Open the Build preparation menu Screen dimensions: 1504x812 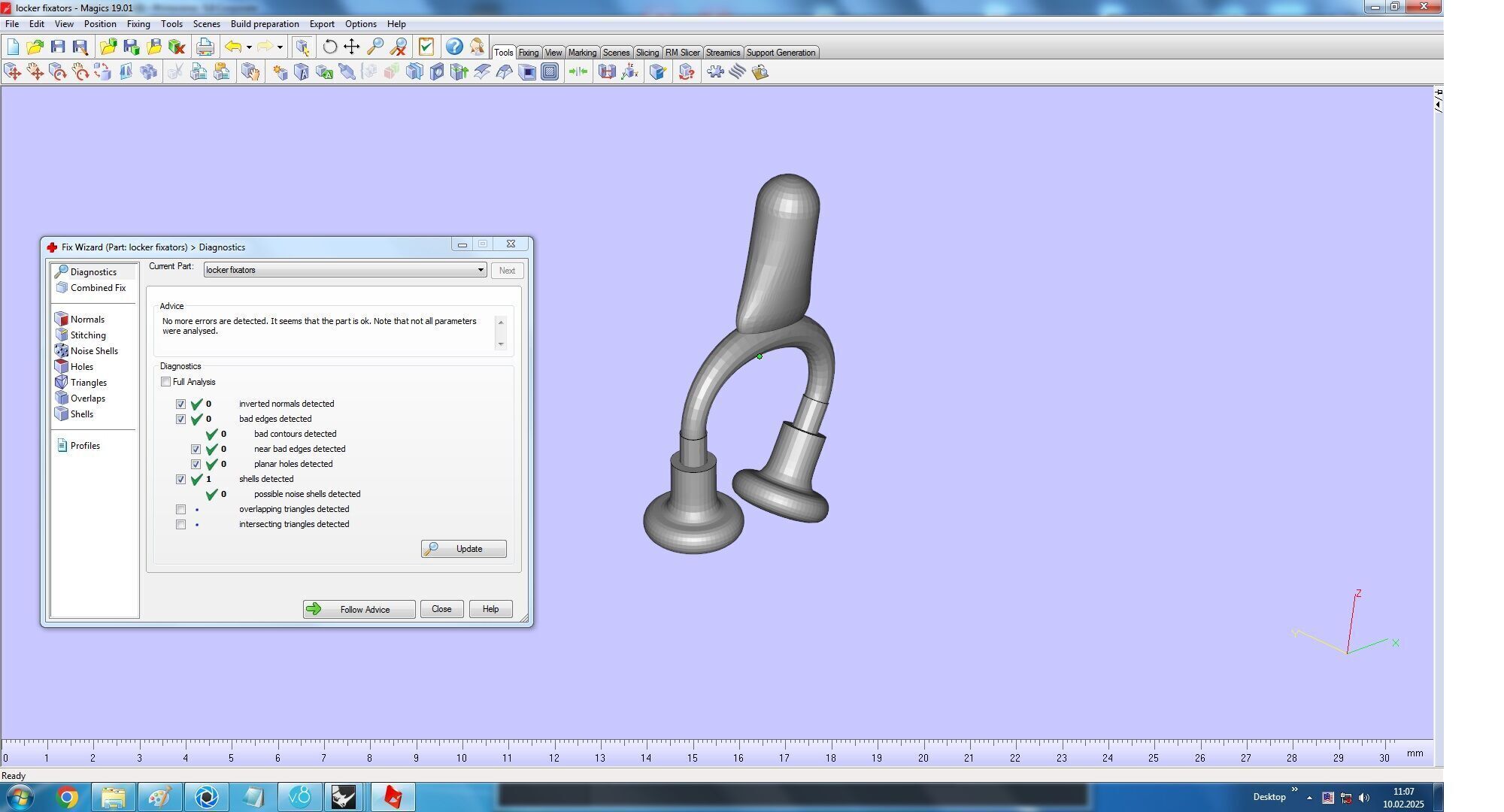point(264,24)
